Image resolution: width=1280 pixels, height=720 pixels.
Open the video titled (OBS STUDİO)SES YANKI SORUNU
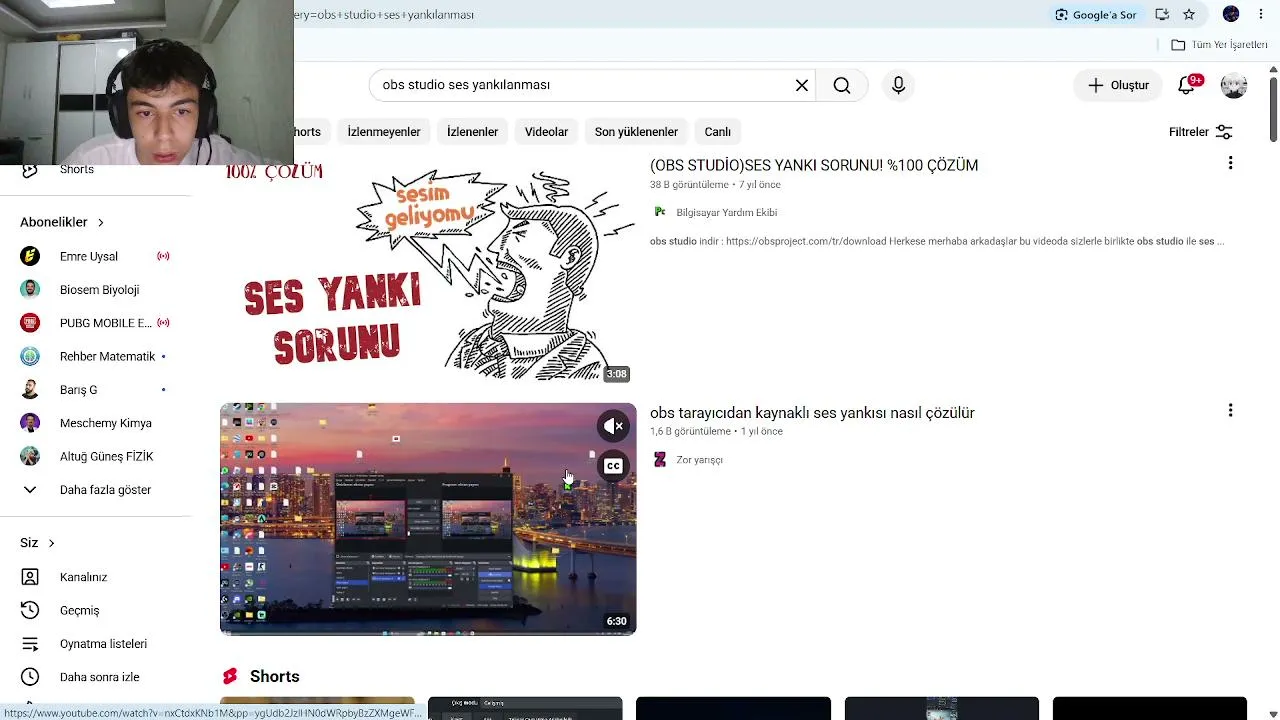814,165
